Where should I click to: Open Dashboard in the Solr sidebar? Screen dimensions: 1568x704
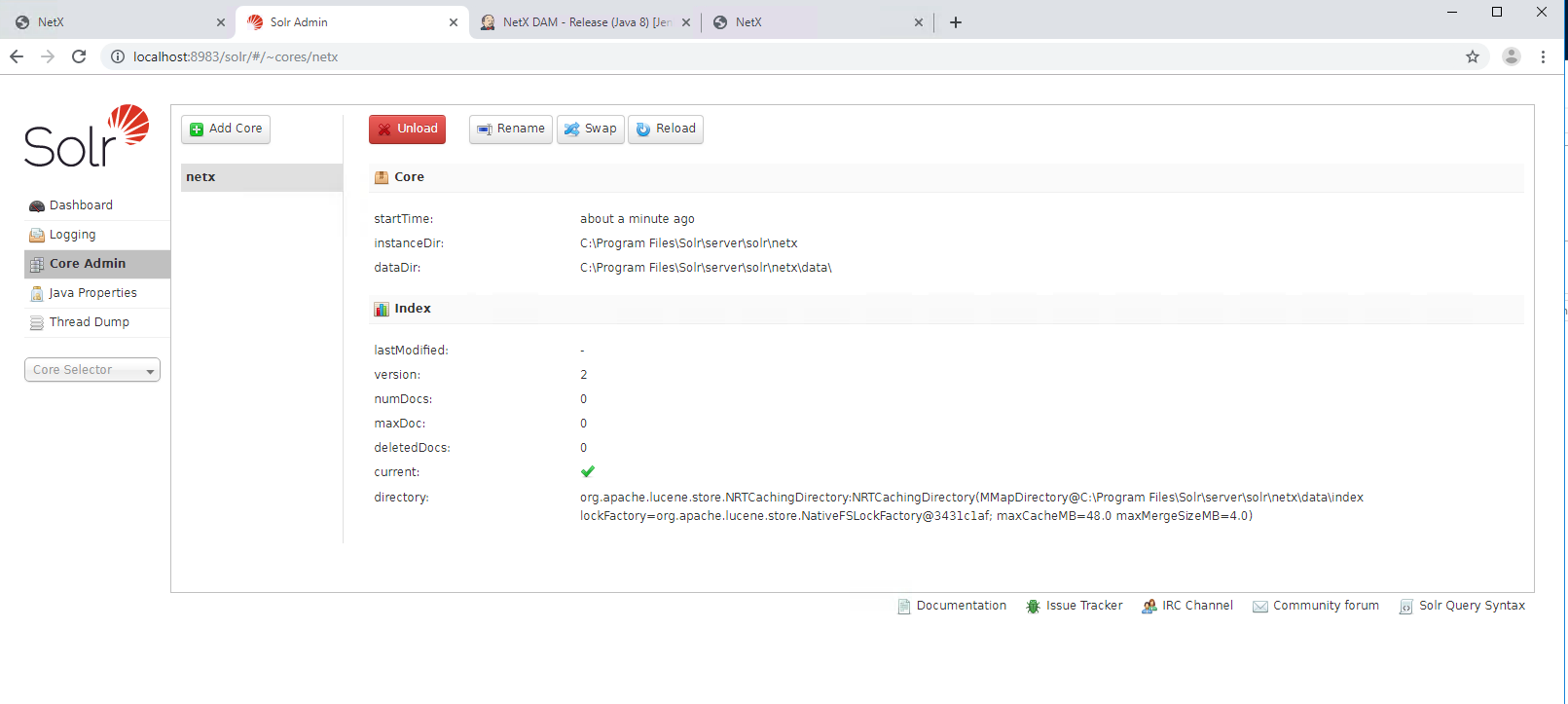pos(81,205)
